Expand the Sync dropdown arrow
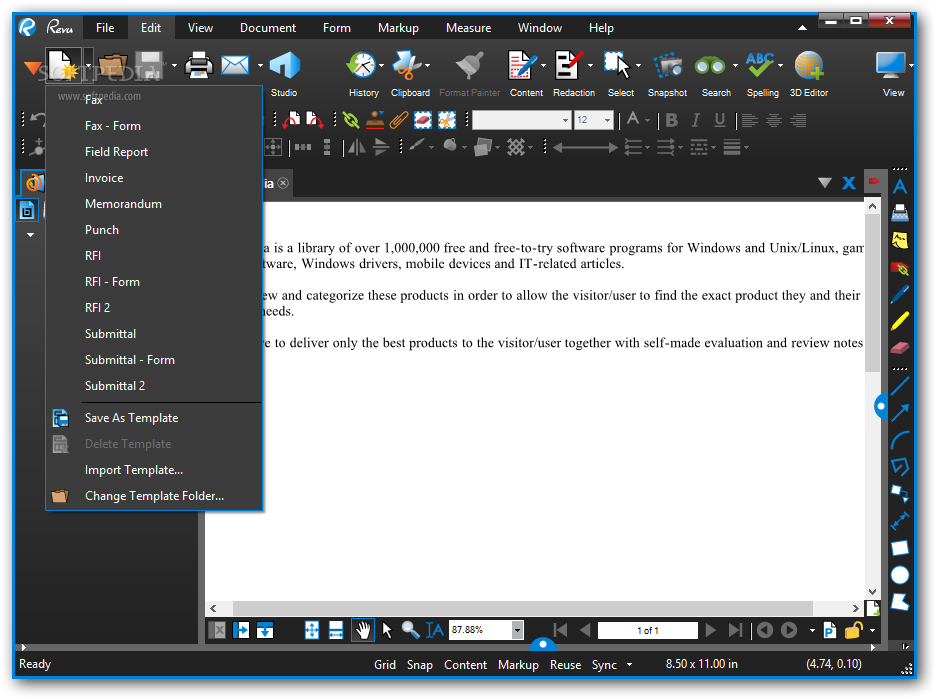The height and width of the screenshot is (699, 937). [x=629, y=664]
